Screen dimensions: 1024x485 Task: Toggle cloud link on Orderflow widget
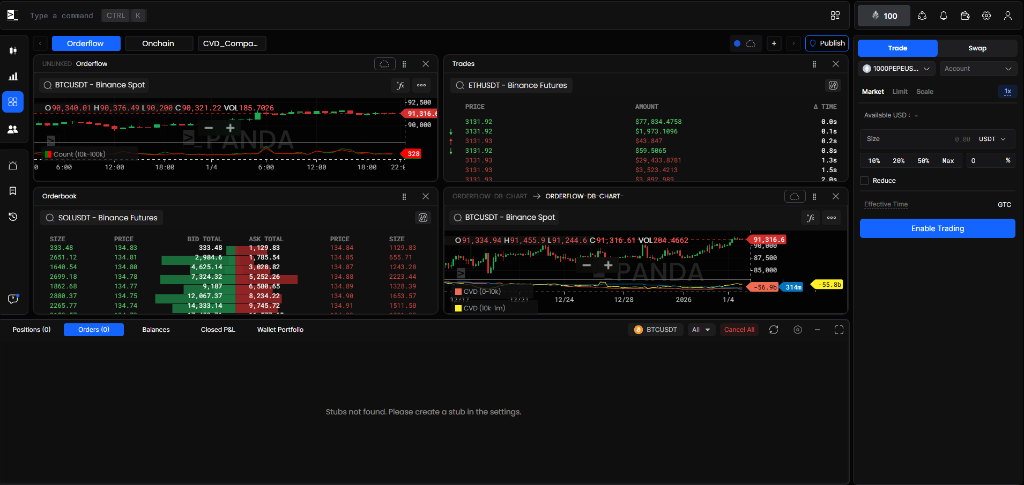(385, 64)
